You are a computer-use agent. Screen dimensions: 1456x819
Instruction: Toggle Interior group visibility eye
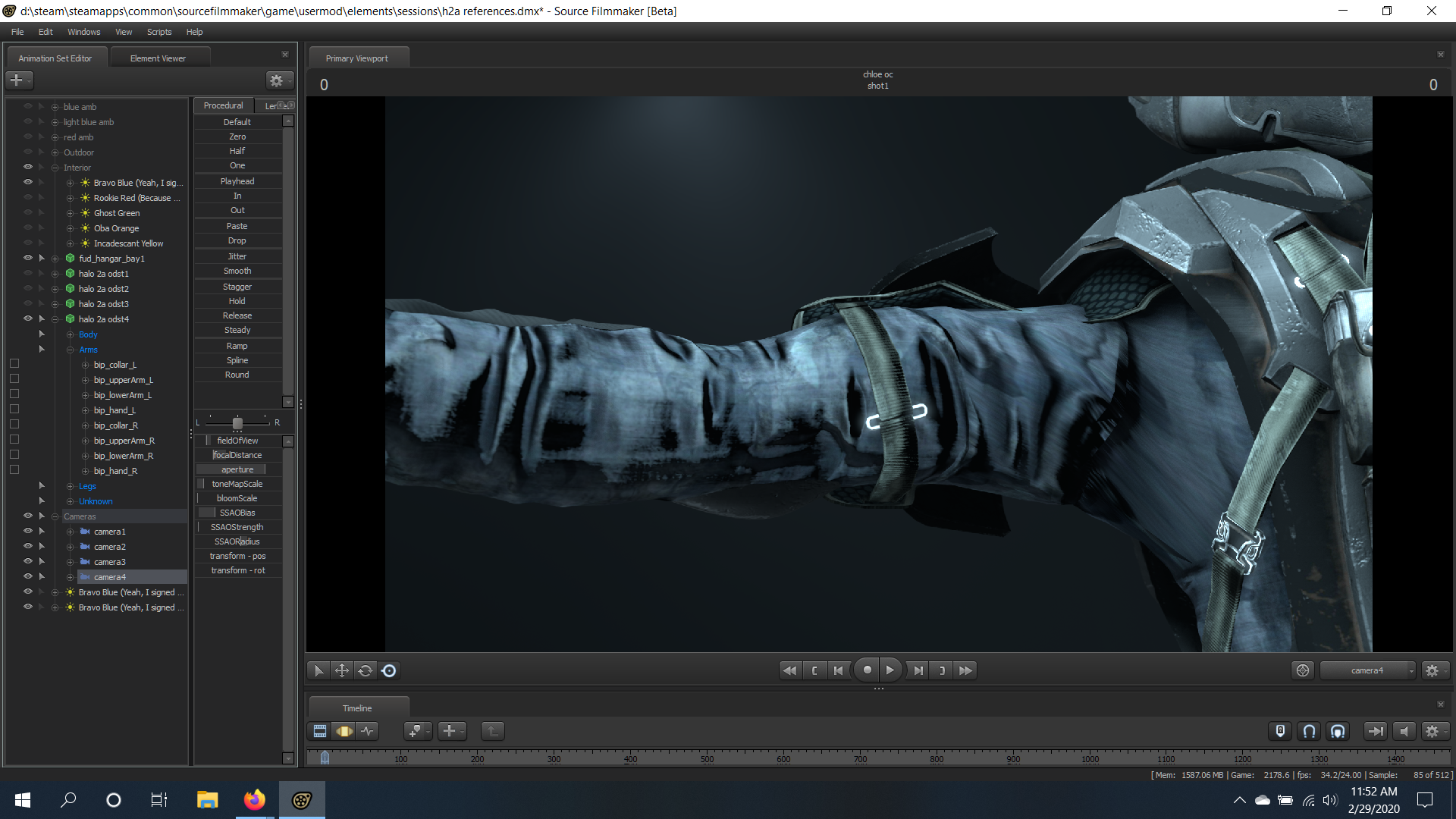point(28,167)
